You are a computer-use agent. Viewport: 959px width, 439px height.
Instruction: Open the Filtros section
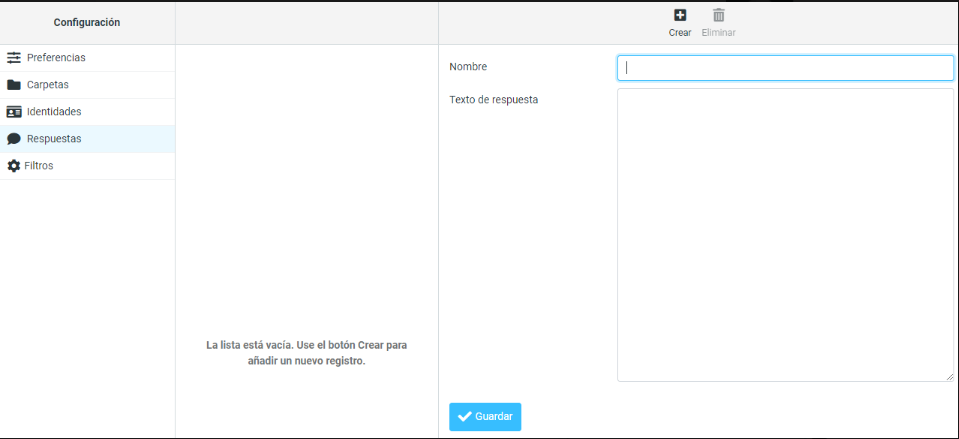[87, 166]
